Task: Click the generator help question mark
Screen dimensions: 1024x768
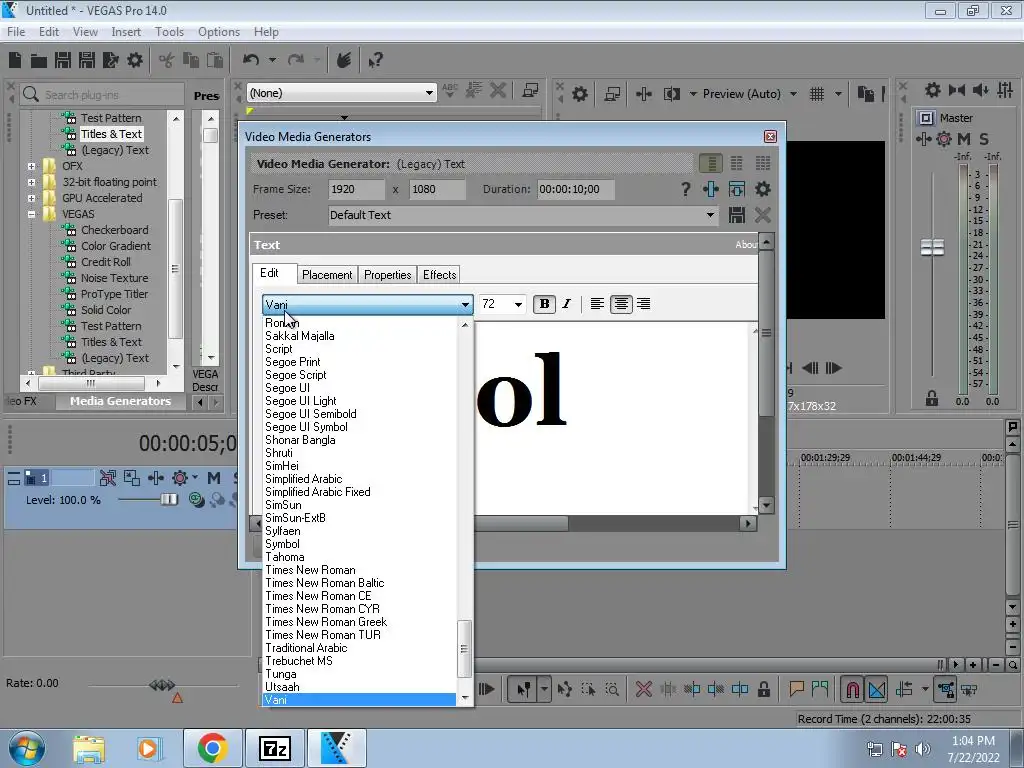Action: tap(685, 189)
